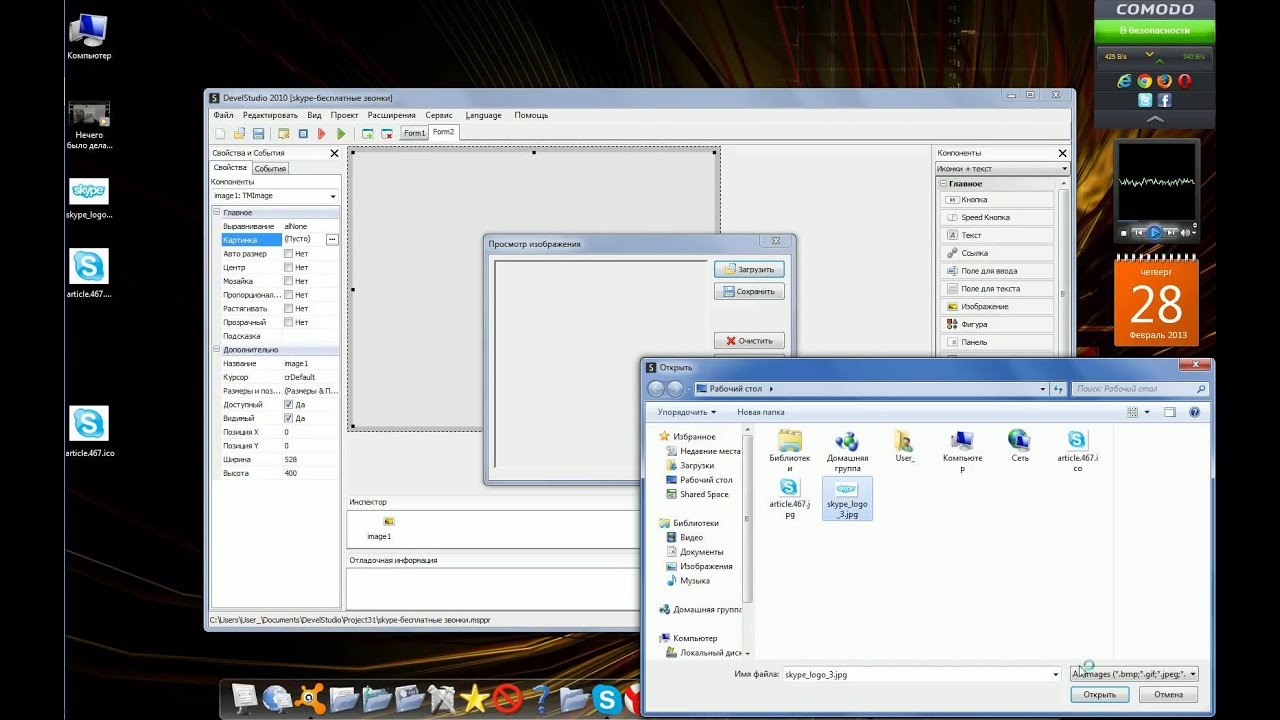Toggle the Центр checkbox
Image resolution: width=1280 pixels, height=720 pixels.
click(x=288, y=267)
